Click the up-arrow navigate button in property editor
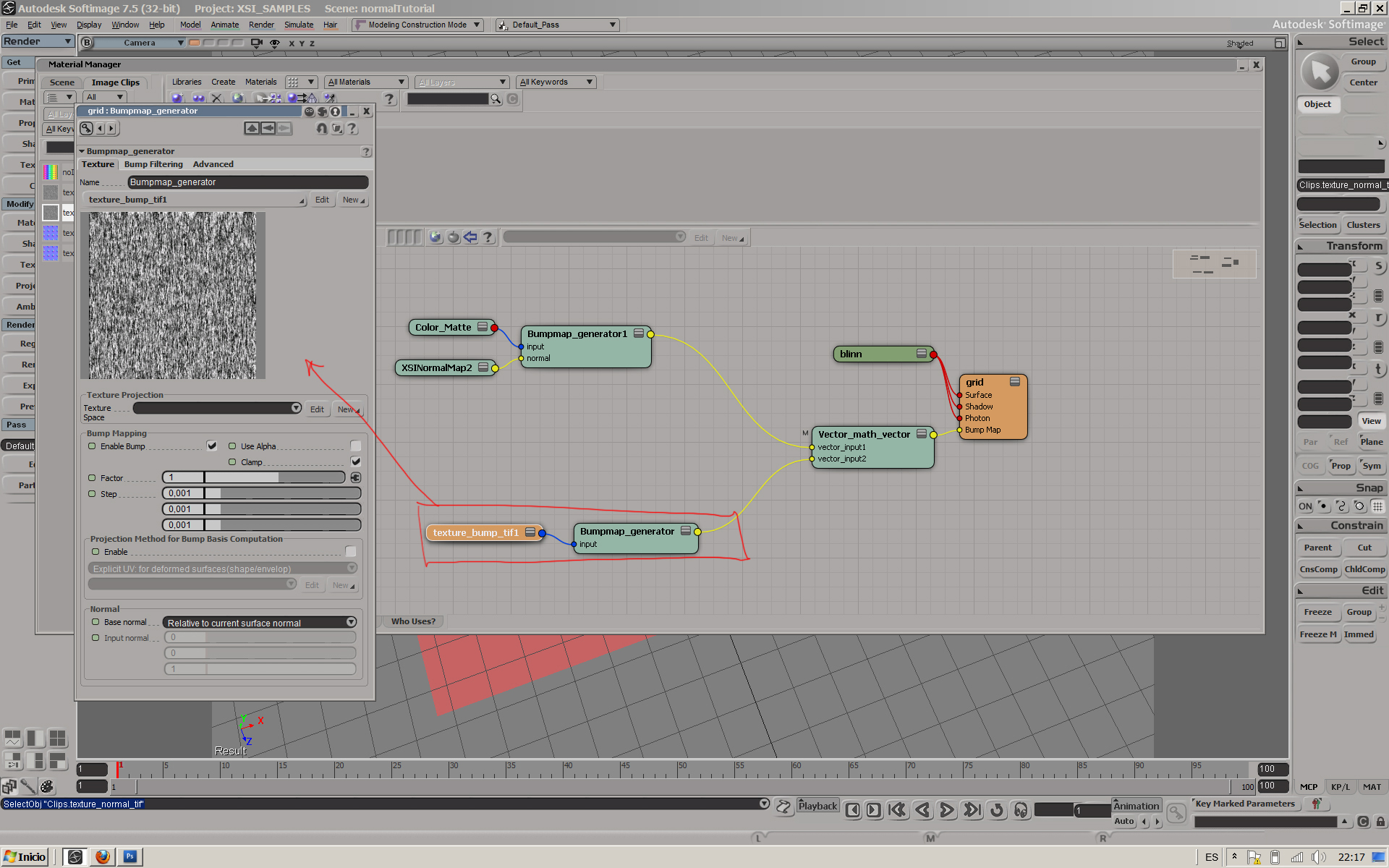Viewport: 1389px width, 868px height. 252,128
